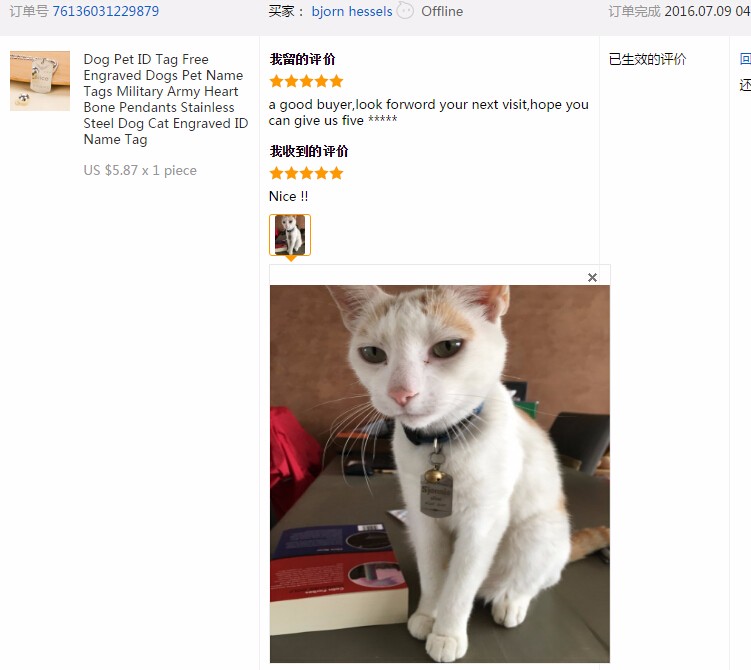
Task: Open the Dog Pet ID Tag product thumbnail
Action: click(40, 81)
